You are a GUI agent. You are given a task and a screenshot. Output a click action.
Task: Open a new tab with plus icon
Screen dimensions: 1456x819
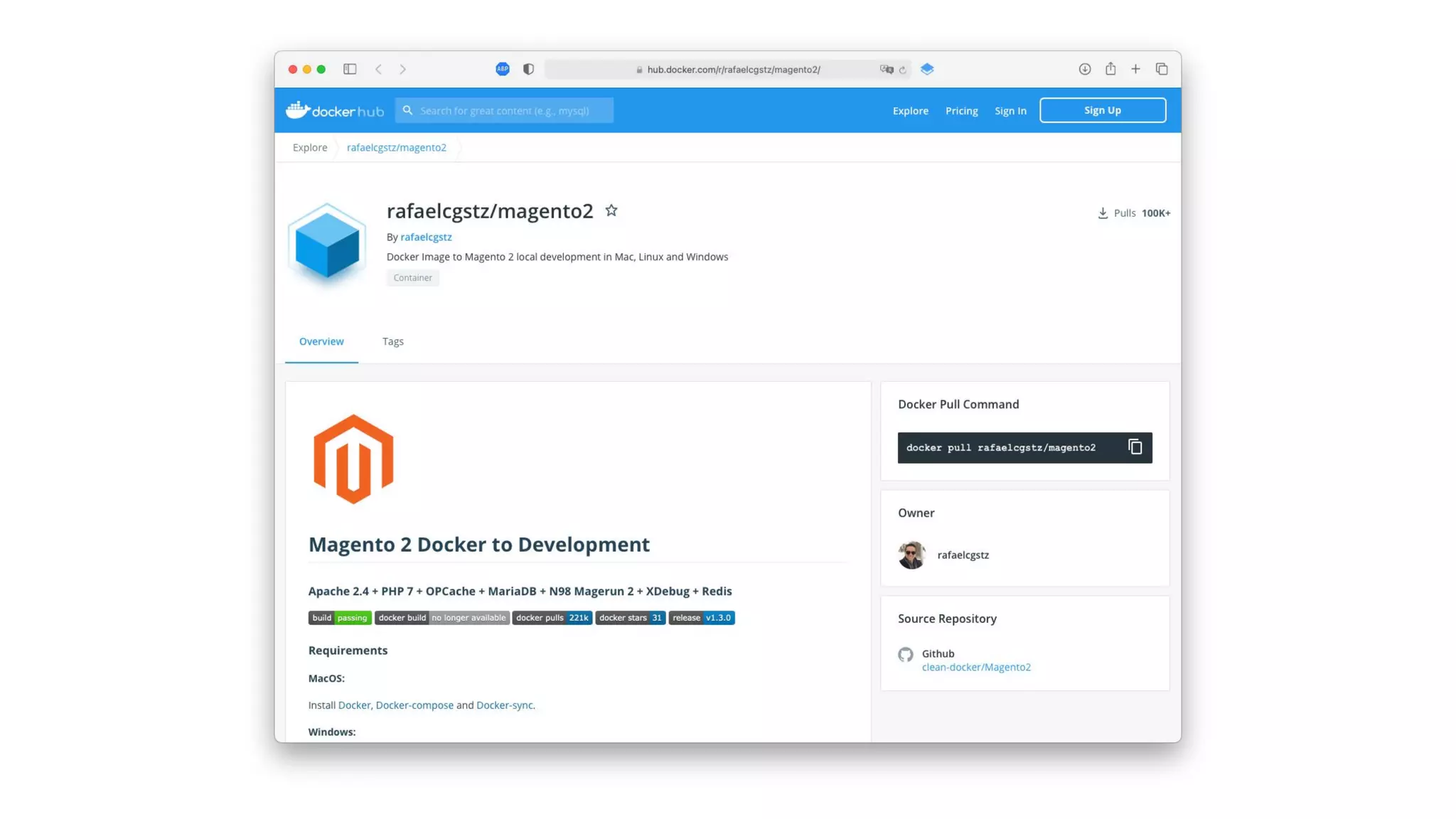coord(1135,69)
